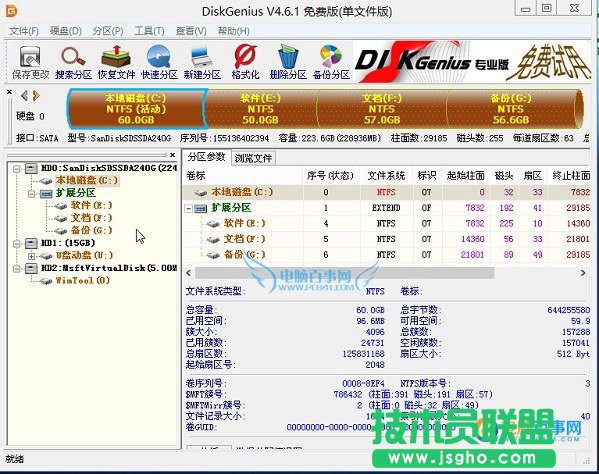Click the Delete Partition (删除分区) trash icon
599x474 pixels.
coord(288,62)
